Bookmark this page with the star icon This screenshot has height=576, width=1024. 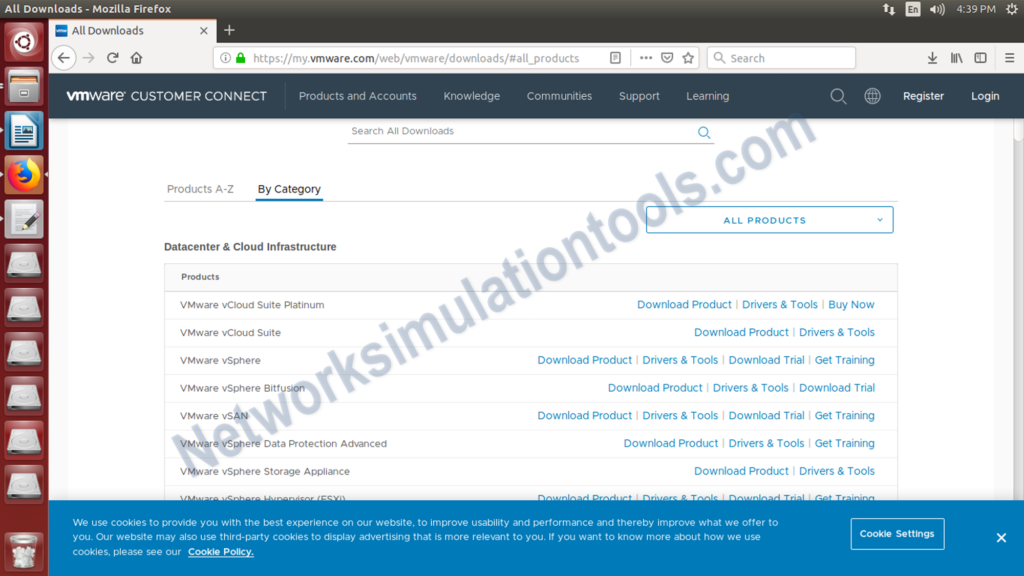coord(687,57)
